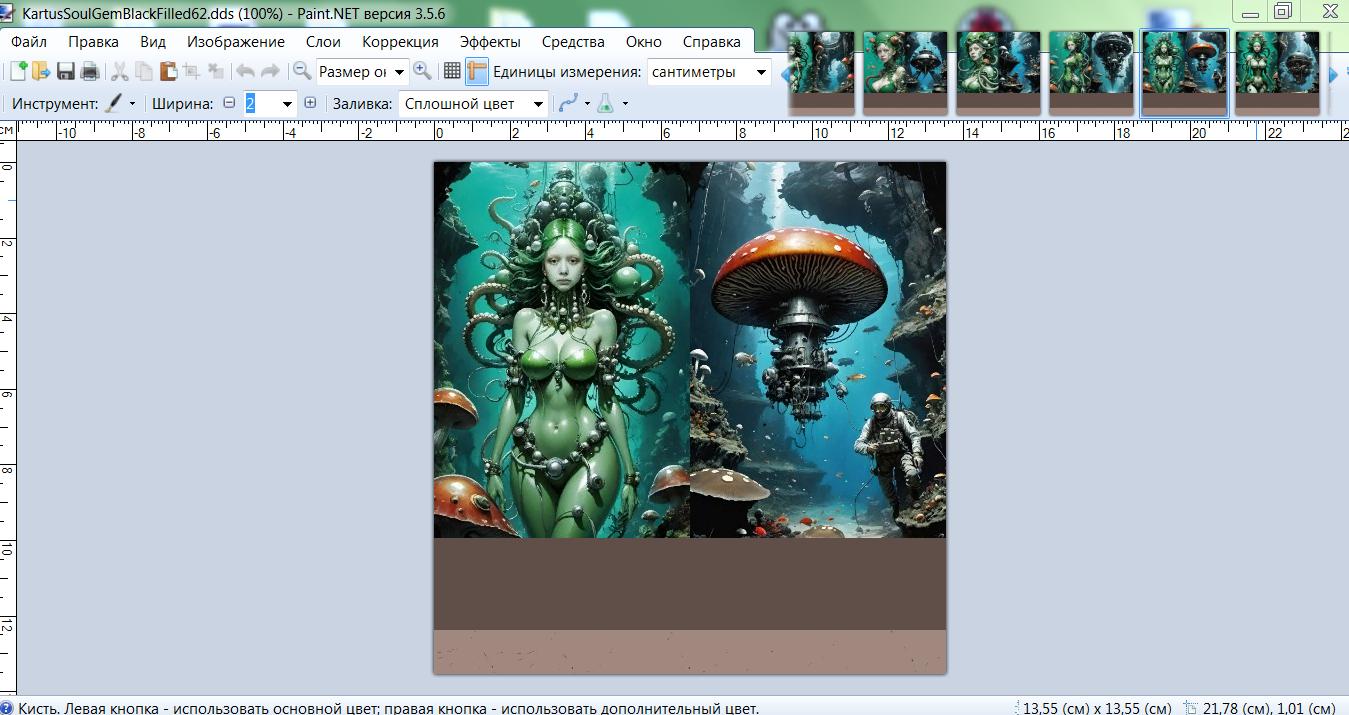Click the Open file folder icon

point(41,71)
